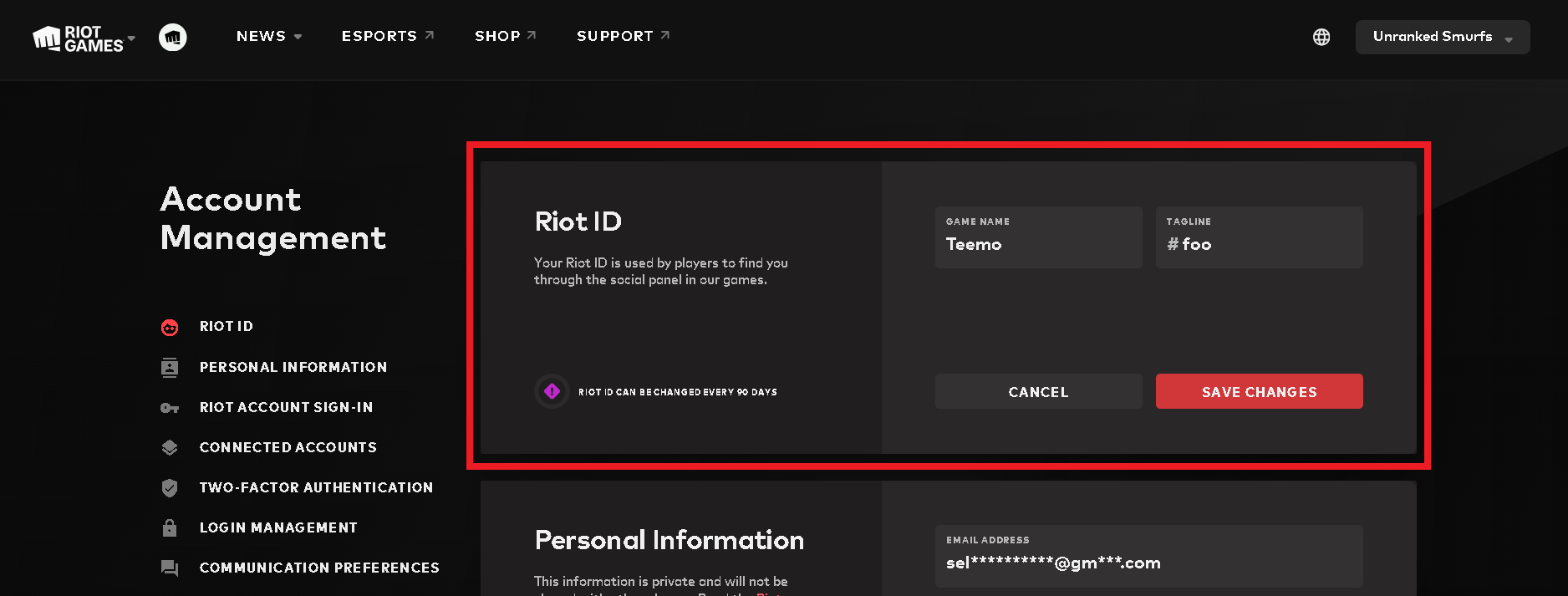Edit the Game Name field
This screenshot has width=1568, height=596.
(x=1039, y=237)
